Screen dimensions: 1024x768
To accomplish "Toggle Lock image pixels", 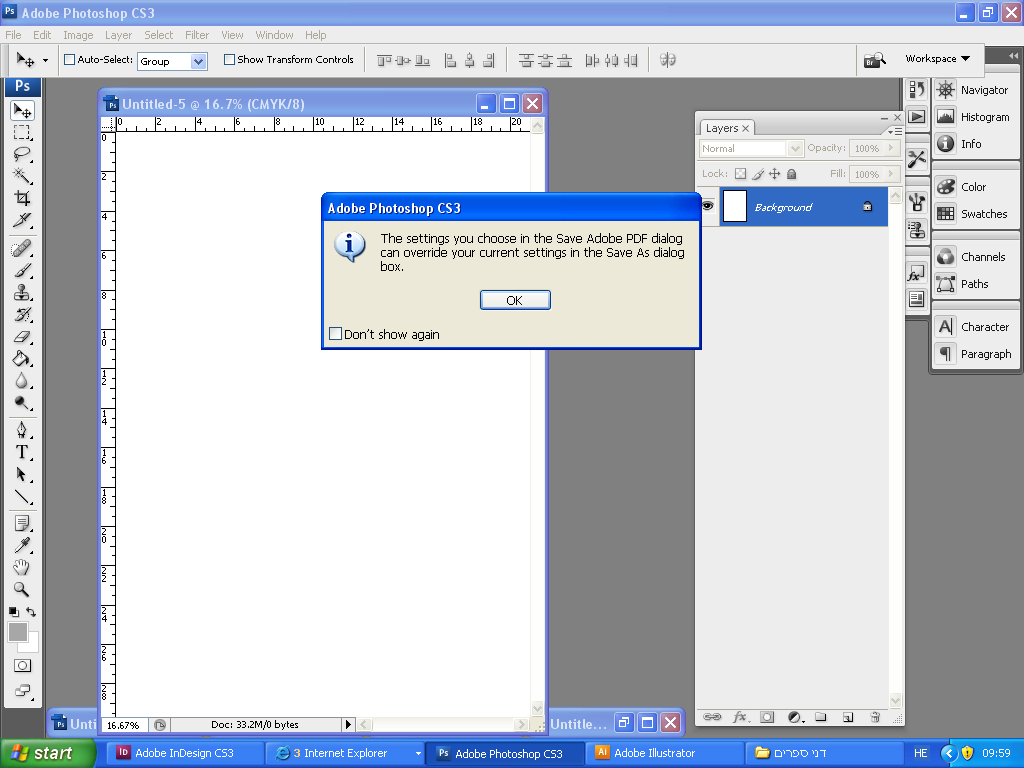I will (x=758, y=174).
